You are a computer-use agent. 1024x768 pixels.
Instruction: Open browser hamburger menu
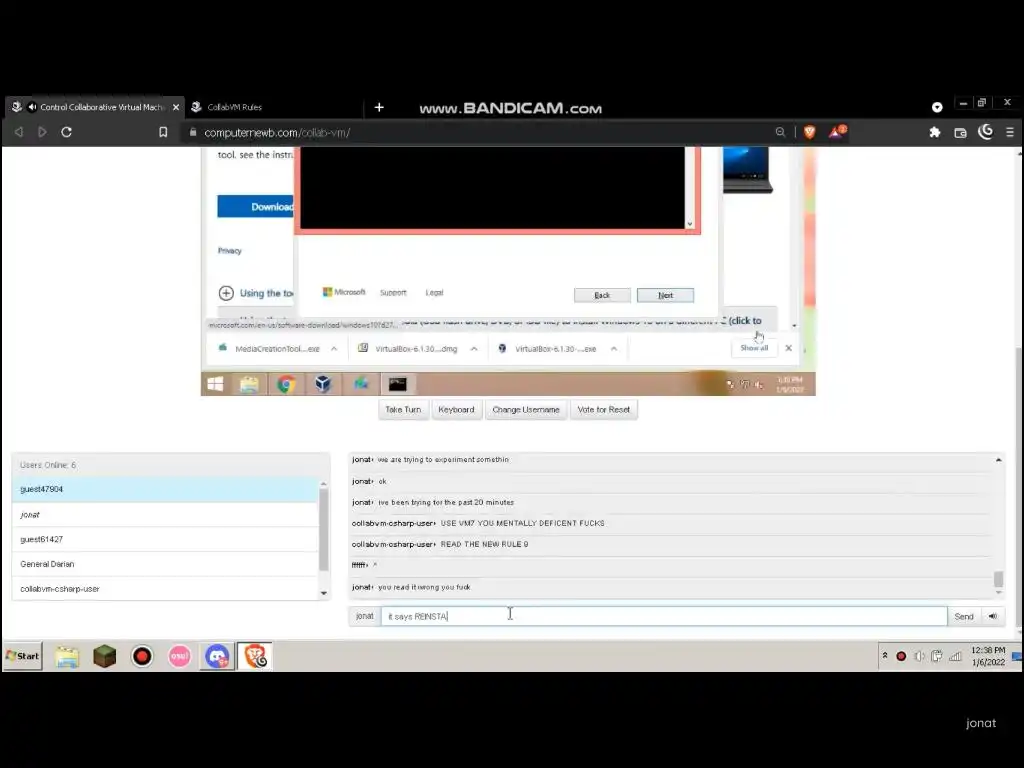click(x=1010, y=133)
